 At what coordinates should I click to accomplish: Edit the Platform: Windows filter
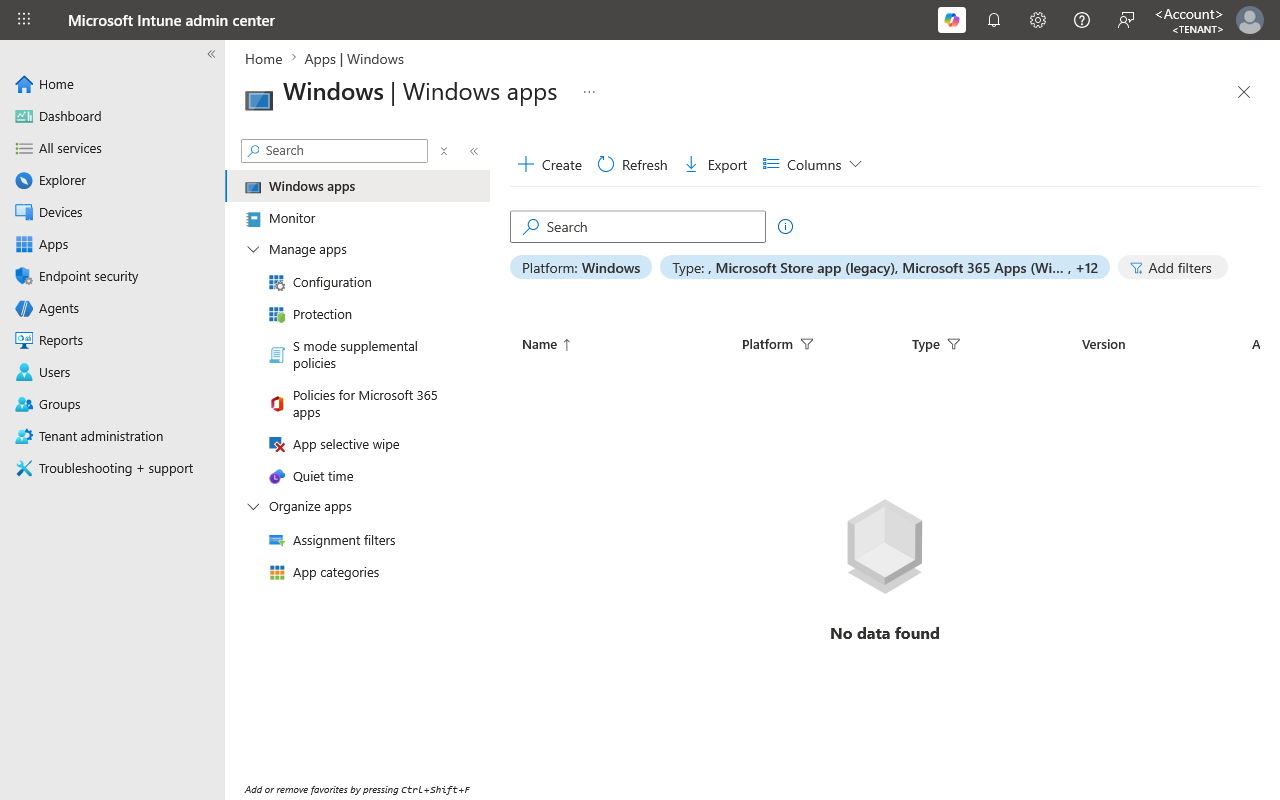pyautogui.click(x=581, y=268)
